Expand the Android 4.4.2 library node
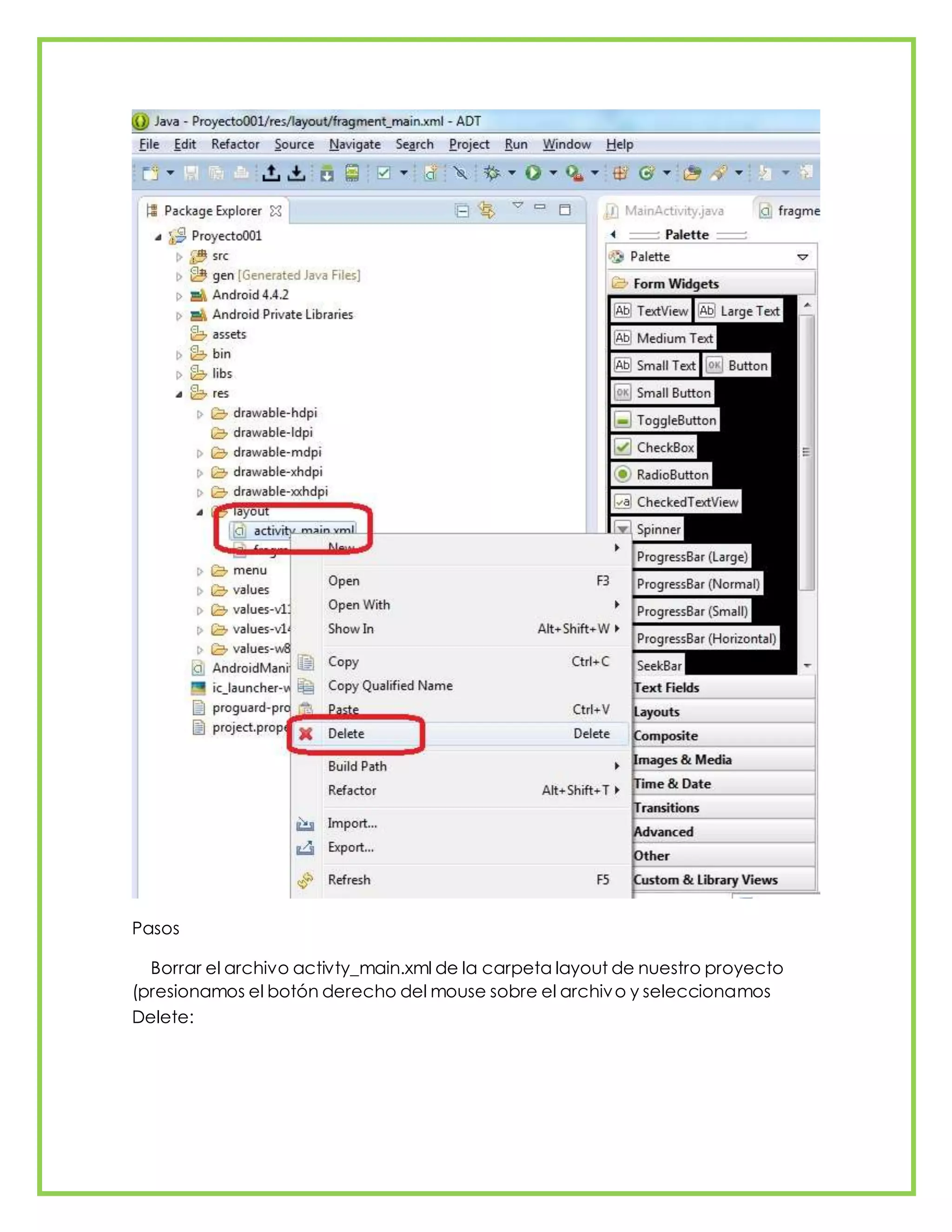Screen dimensions: 952x1232 pos(179,296)
